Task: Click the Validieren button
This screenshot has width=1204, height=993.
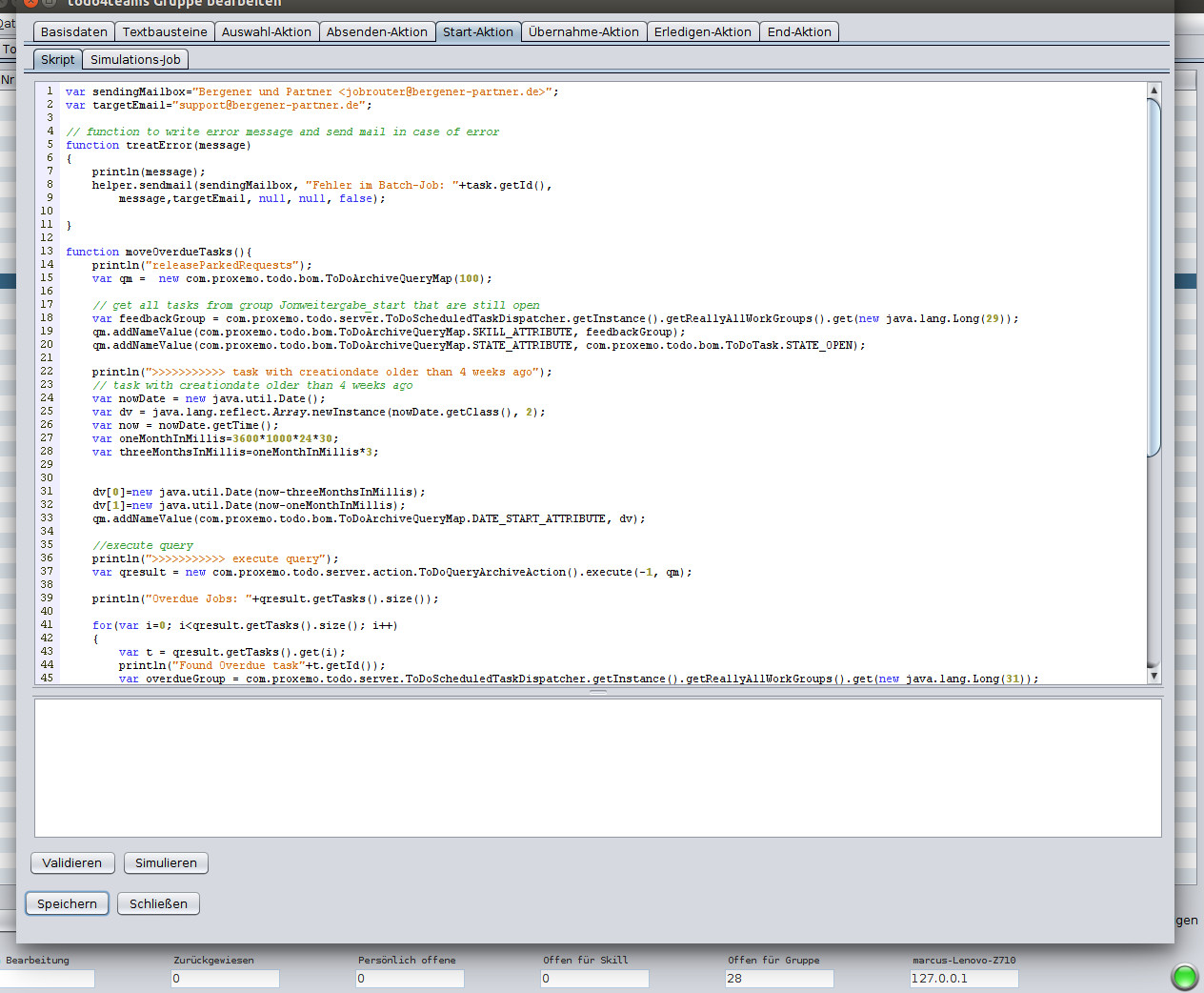Action: coord(72,862)
